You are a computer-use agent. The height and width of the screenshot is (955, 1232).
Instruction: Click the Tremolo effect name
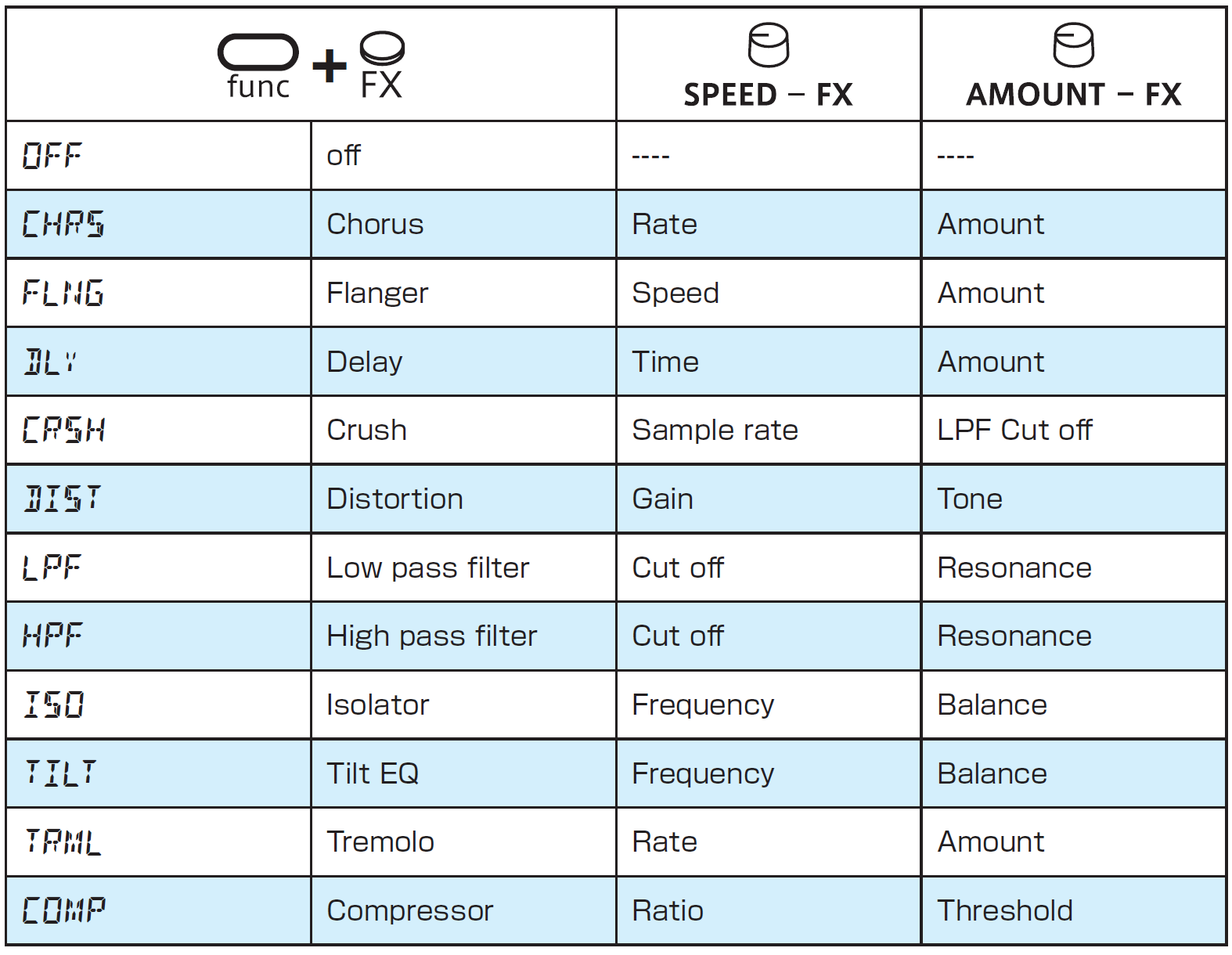coord(380,842)
